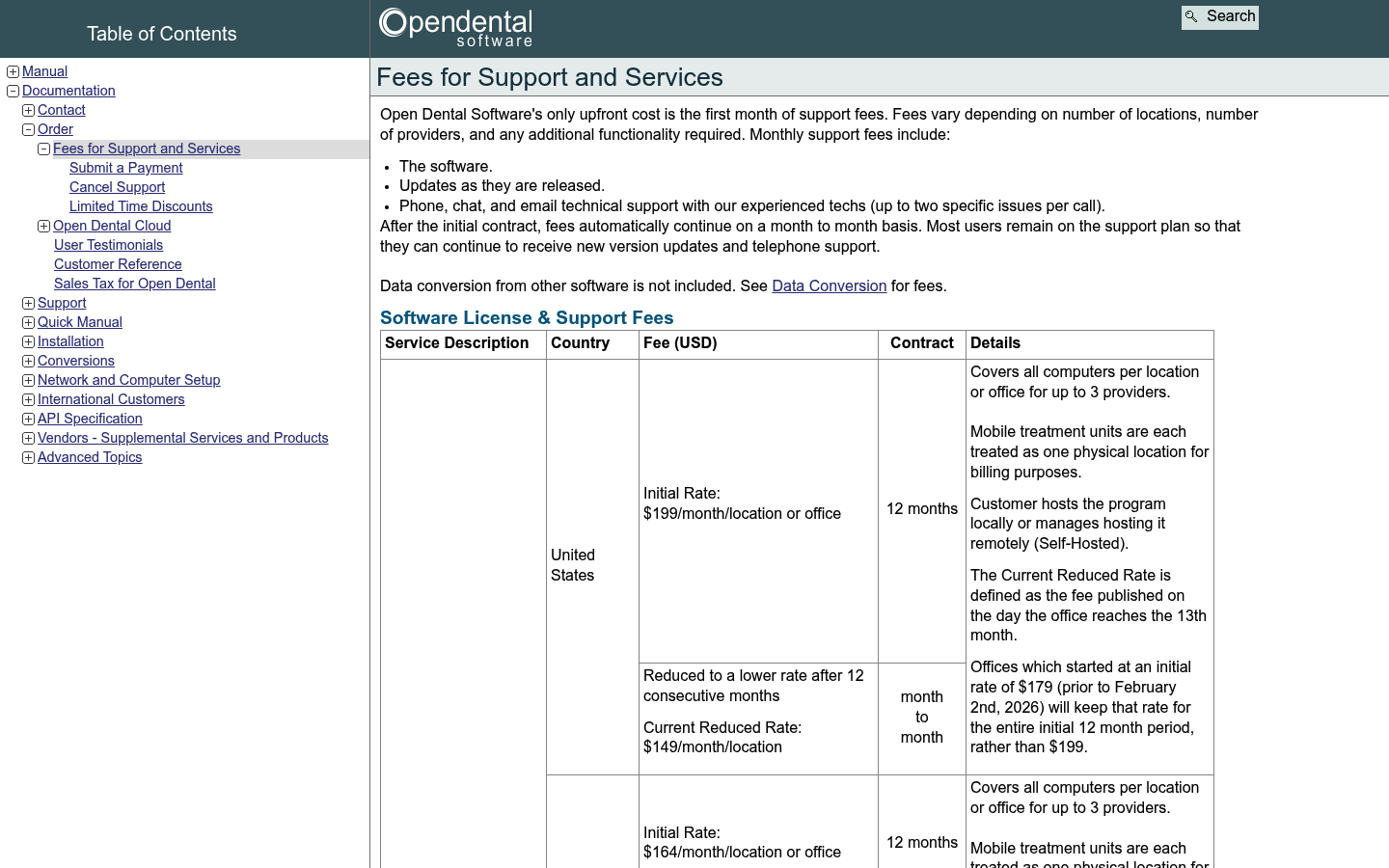The height and width of the screenshot is (868, 1389).
Task: Expand the Conversions tree node
Action: [28, 361]
